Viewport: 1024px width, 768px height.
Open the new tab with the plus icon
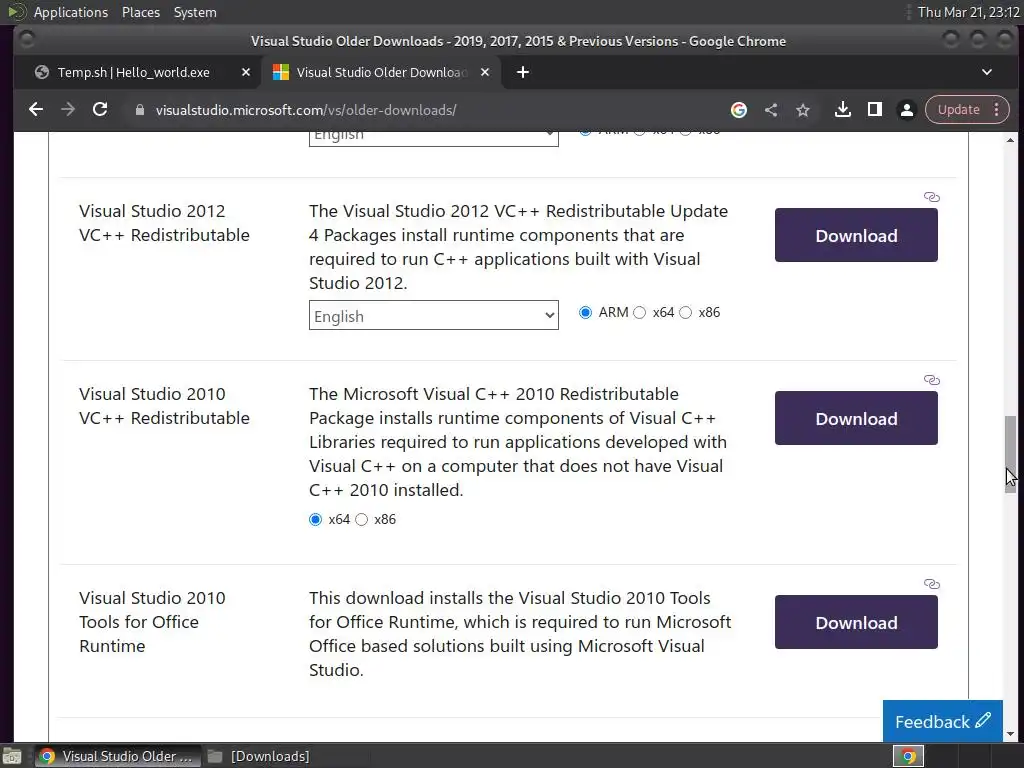[x=522, y=72]
